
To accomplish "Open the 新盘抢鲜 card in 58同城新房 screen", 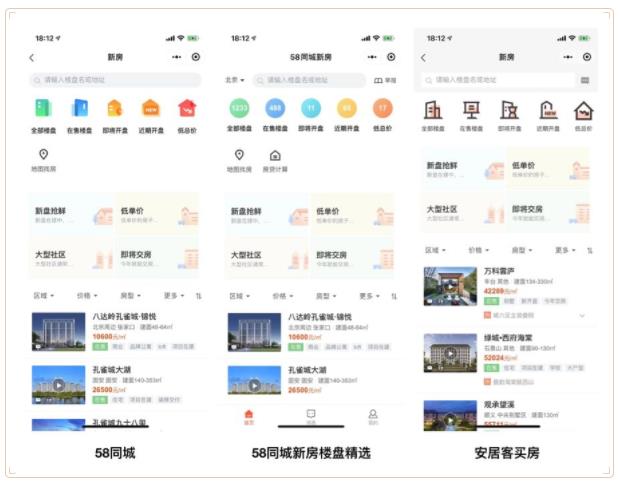I will [267, 215].
